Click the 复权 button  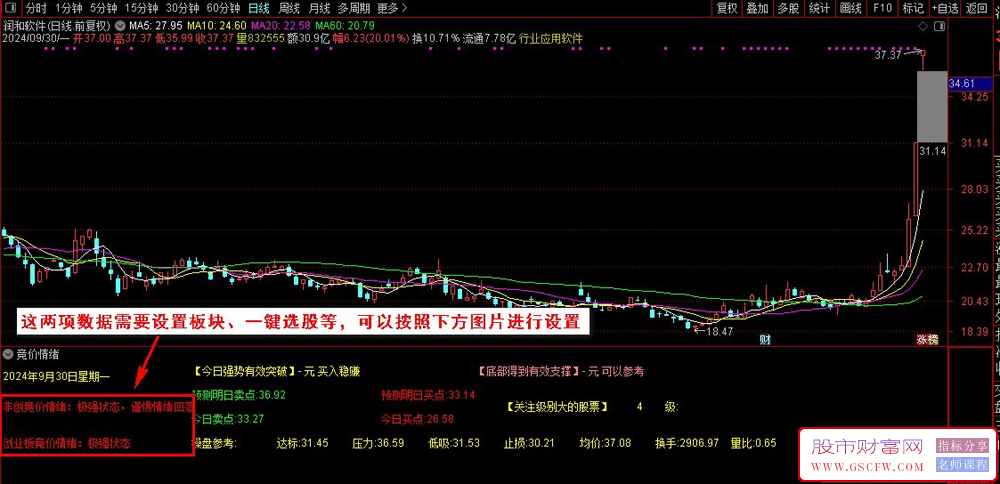[727, 8]
